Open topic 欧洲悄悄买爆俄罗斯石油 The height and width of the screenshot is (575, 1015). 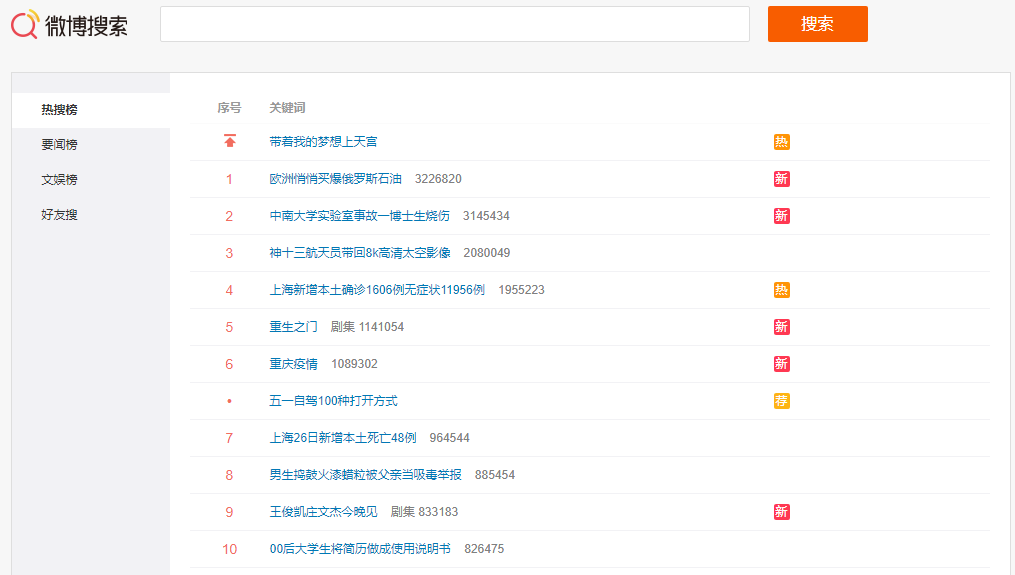point(335,179)
